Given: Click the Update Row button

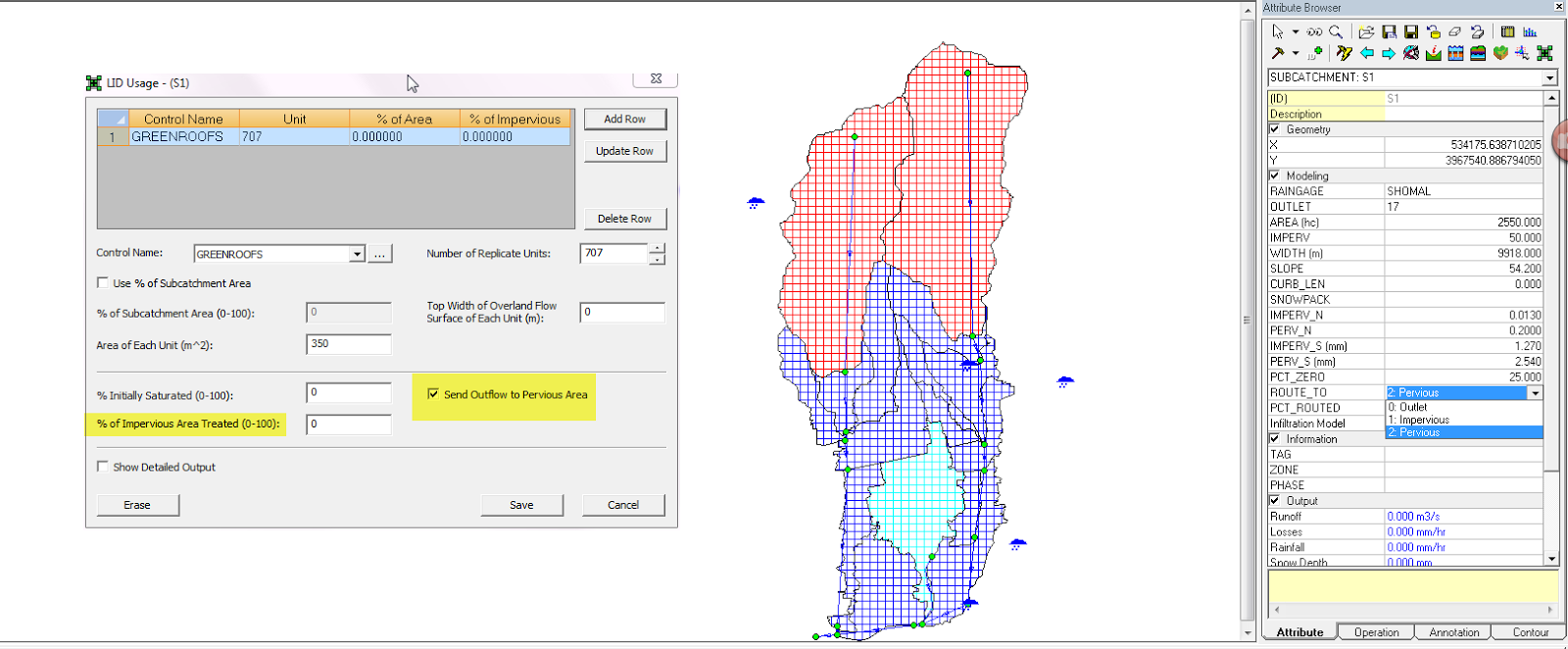Looking at the screenshot, I should point(625,151).
